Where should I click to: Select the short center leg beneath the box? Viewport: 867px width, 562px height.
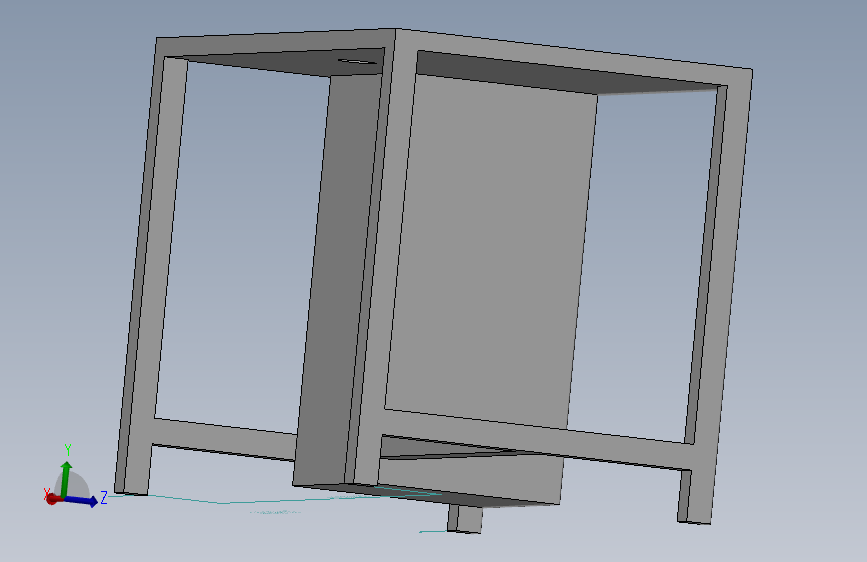[x=464, y=519]
